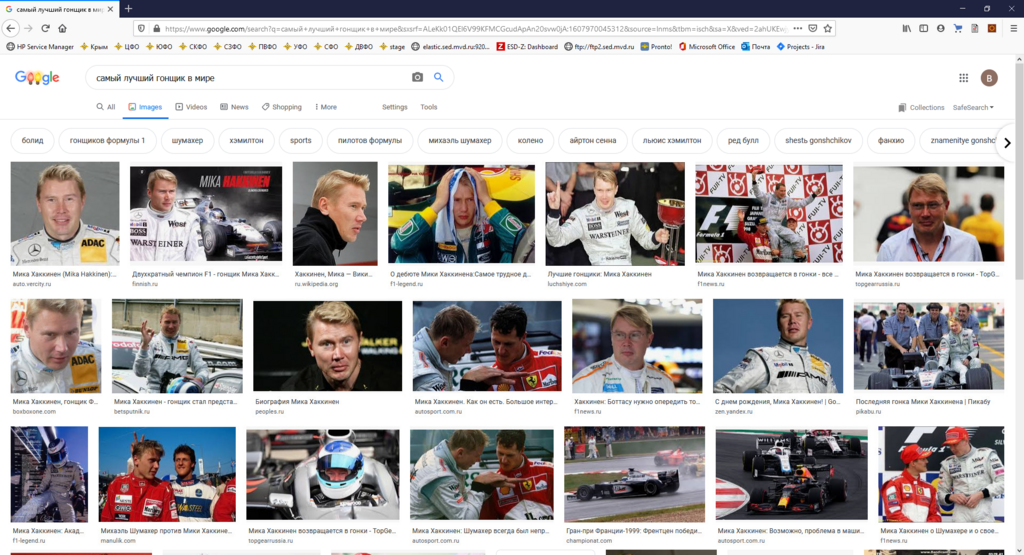Open HP Service Manager bookmark

click(40, 47)
